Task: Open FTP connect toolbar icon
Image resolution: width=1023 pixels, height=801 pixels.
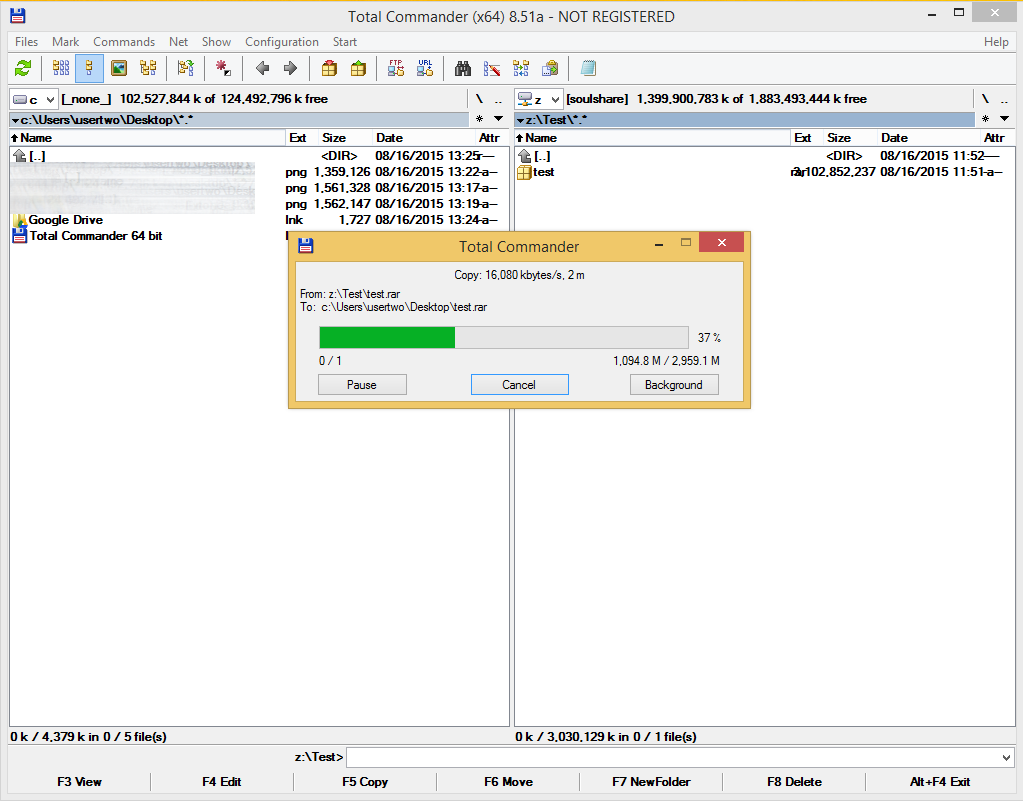Action: coord(396,68)
